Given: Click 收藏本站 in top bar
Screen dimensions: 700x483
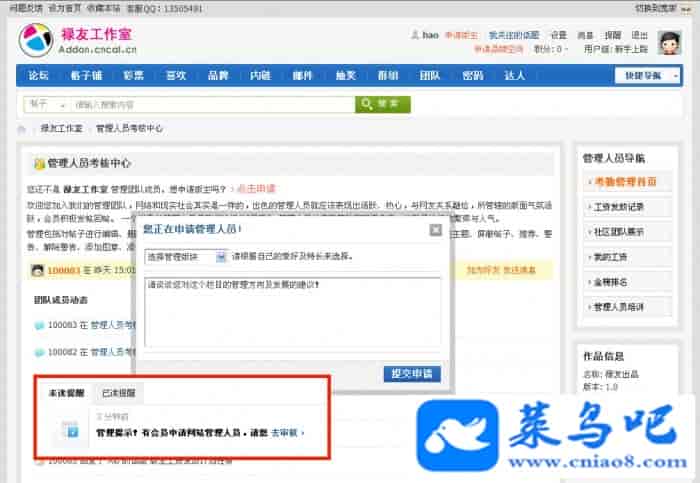Looking at the screenshot, I should click(104, 8).
